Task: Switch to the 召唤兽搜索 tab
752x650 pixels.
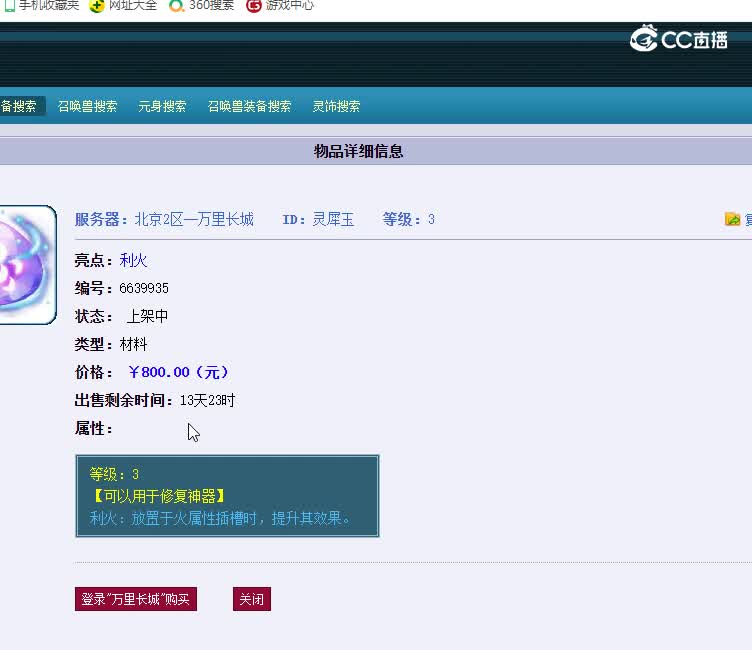Action: click(x=87, y=106)
